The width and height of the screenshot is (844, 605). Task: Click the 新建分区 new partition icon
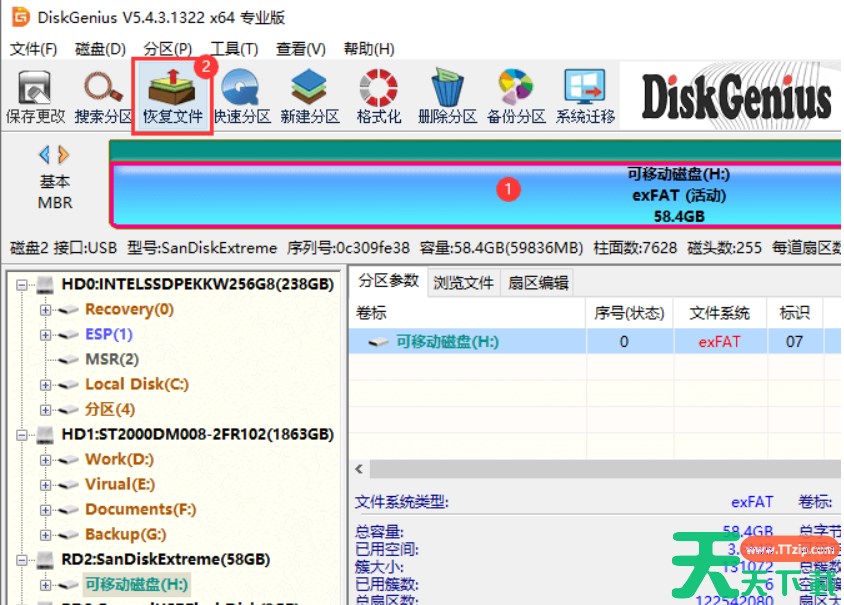tap(310, 97)
